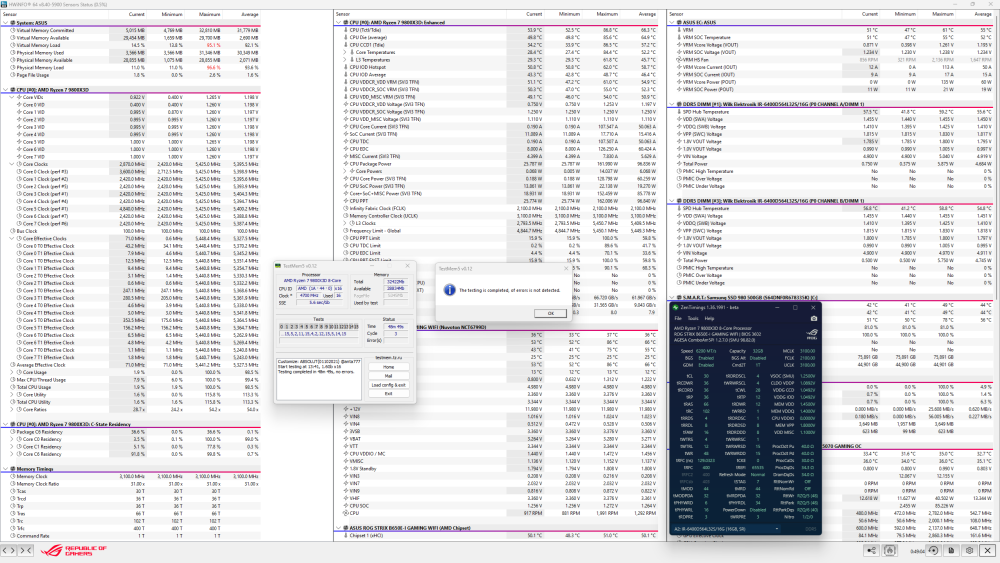Open the Tools menu in ZenTimings

coord(693,318)
